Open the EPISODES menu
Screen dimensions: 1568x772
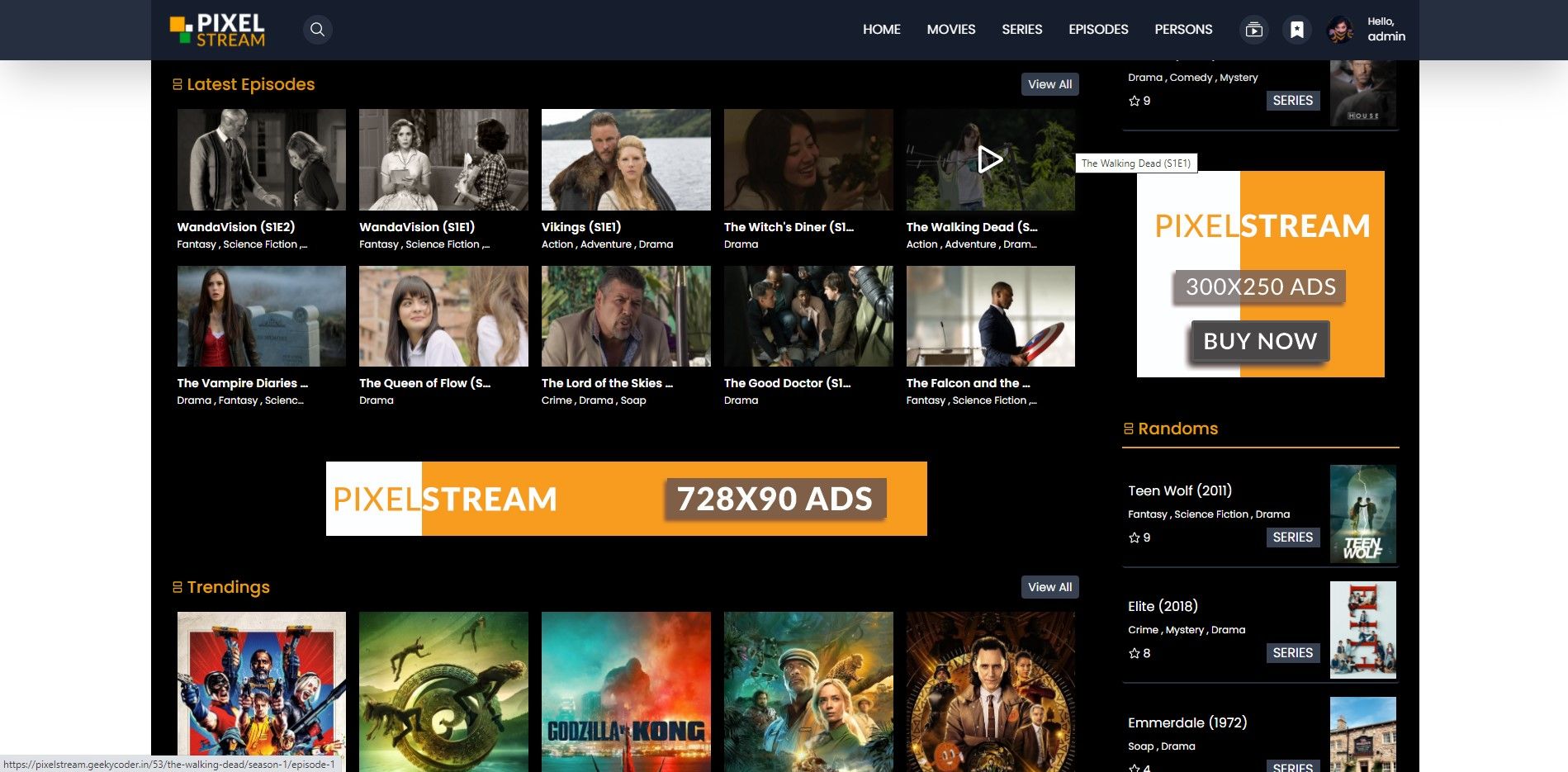pos(1098,30)
